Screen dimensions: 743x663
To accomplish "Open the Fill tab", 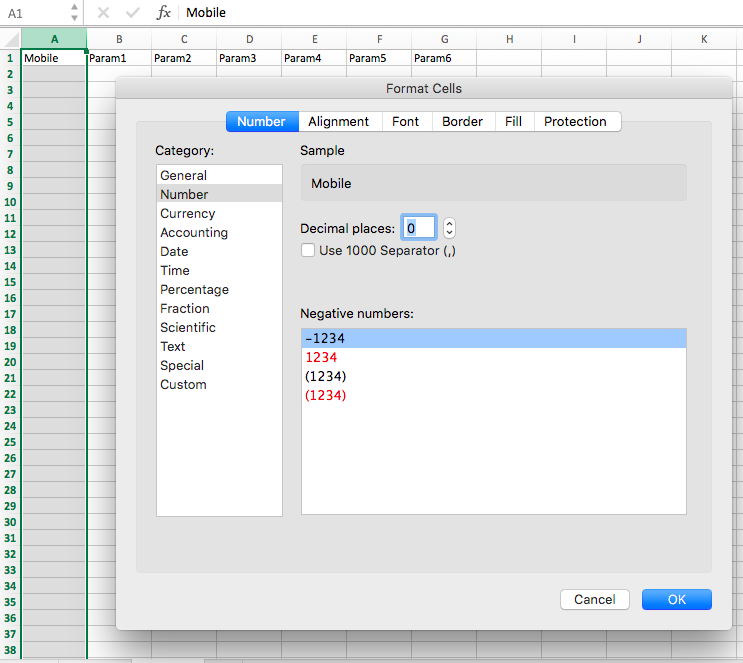I will click(513, 121).
